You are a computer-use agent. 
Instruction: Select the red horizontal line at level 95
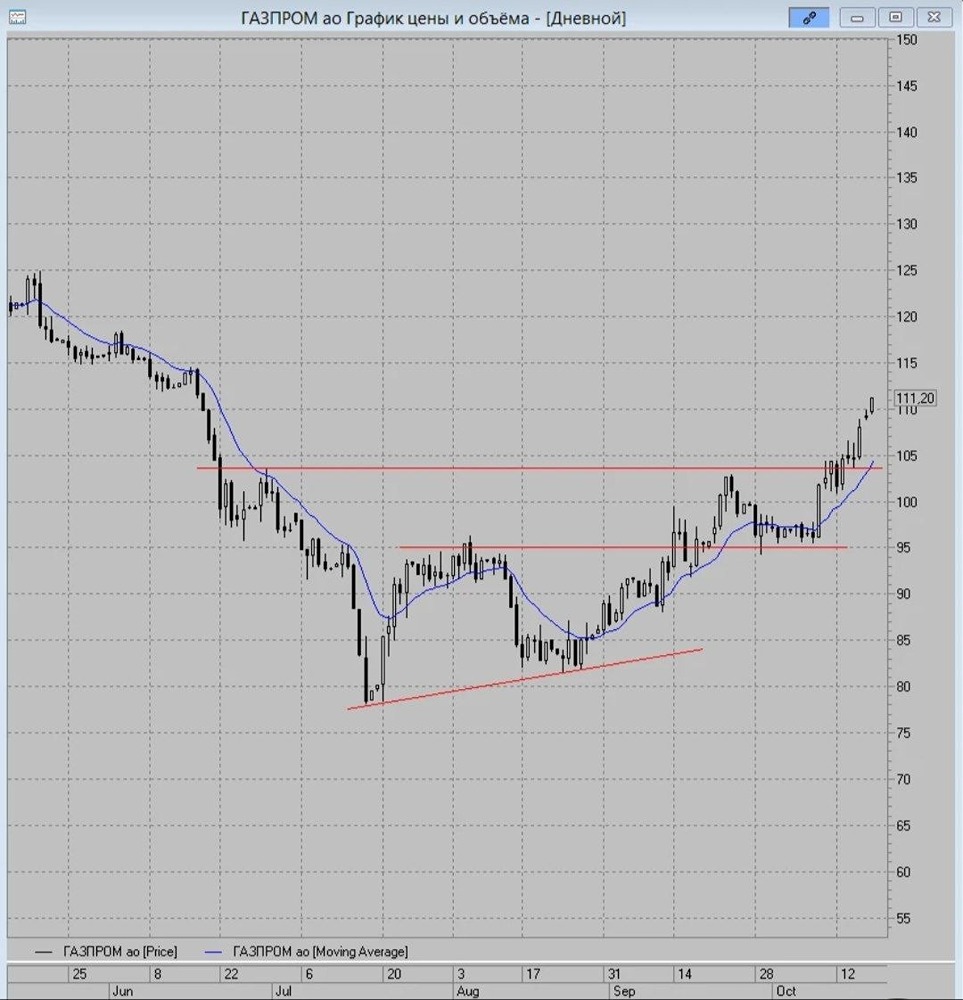[x=622, y=547]
